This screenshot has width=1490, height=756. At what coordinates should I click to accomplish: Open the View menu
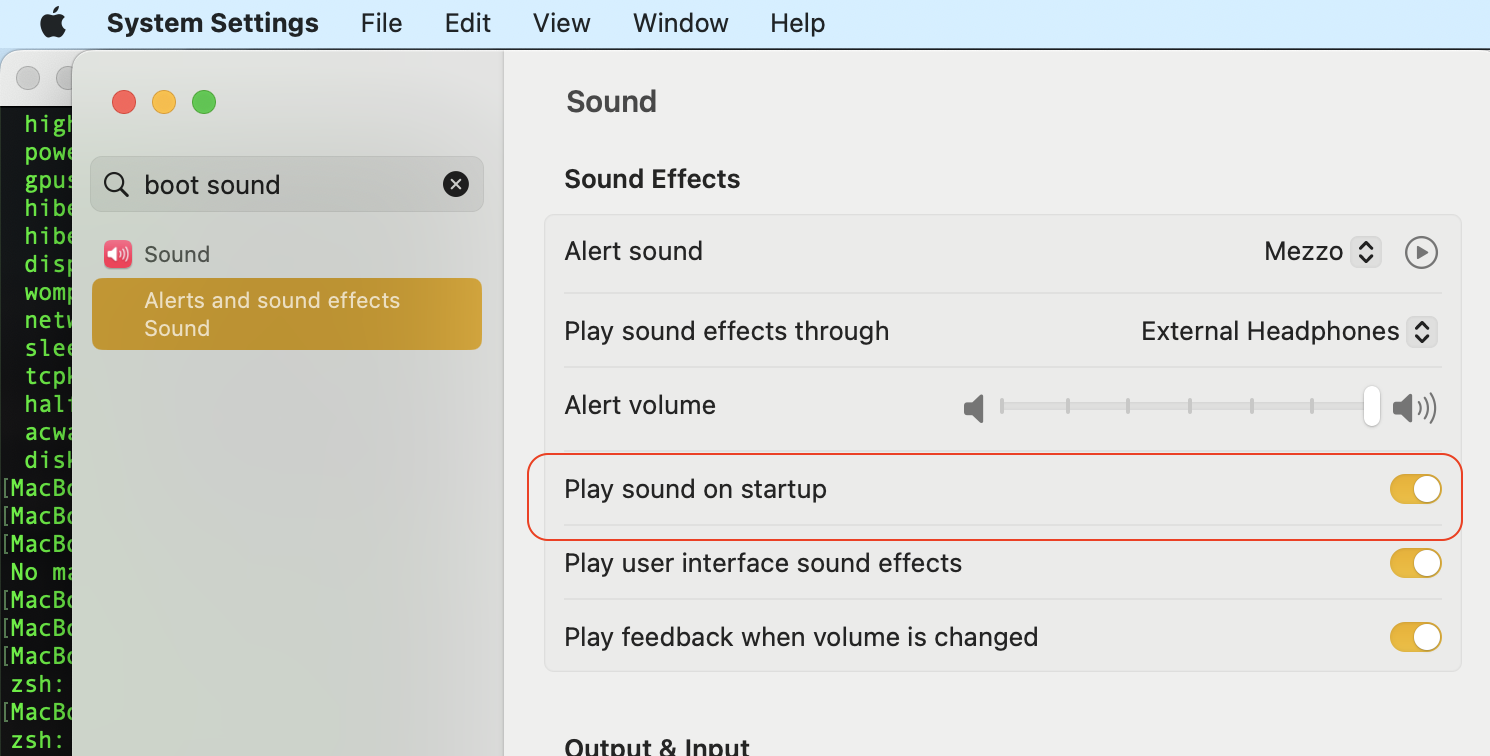pyautogui.click(x=562, y=23)
